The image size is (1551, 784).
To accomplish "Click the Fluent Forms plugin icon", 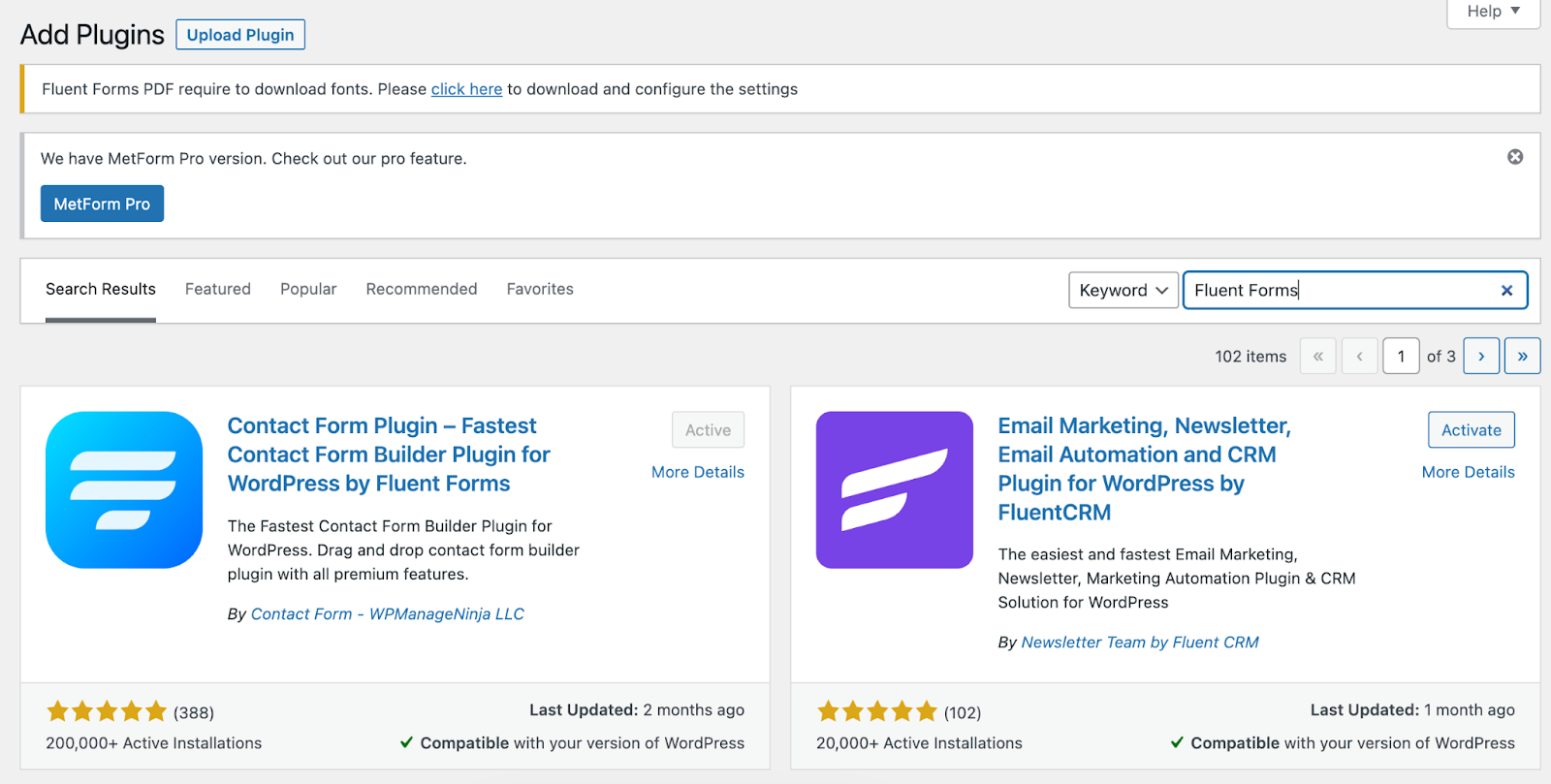I will click(x=124, y=489).
